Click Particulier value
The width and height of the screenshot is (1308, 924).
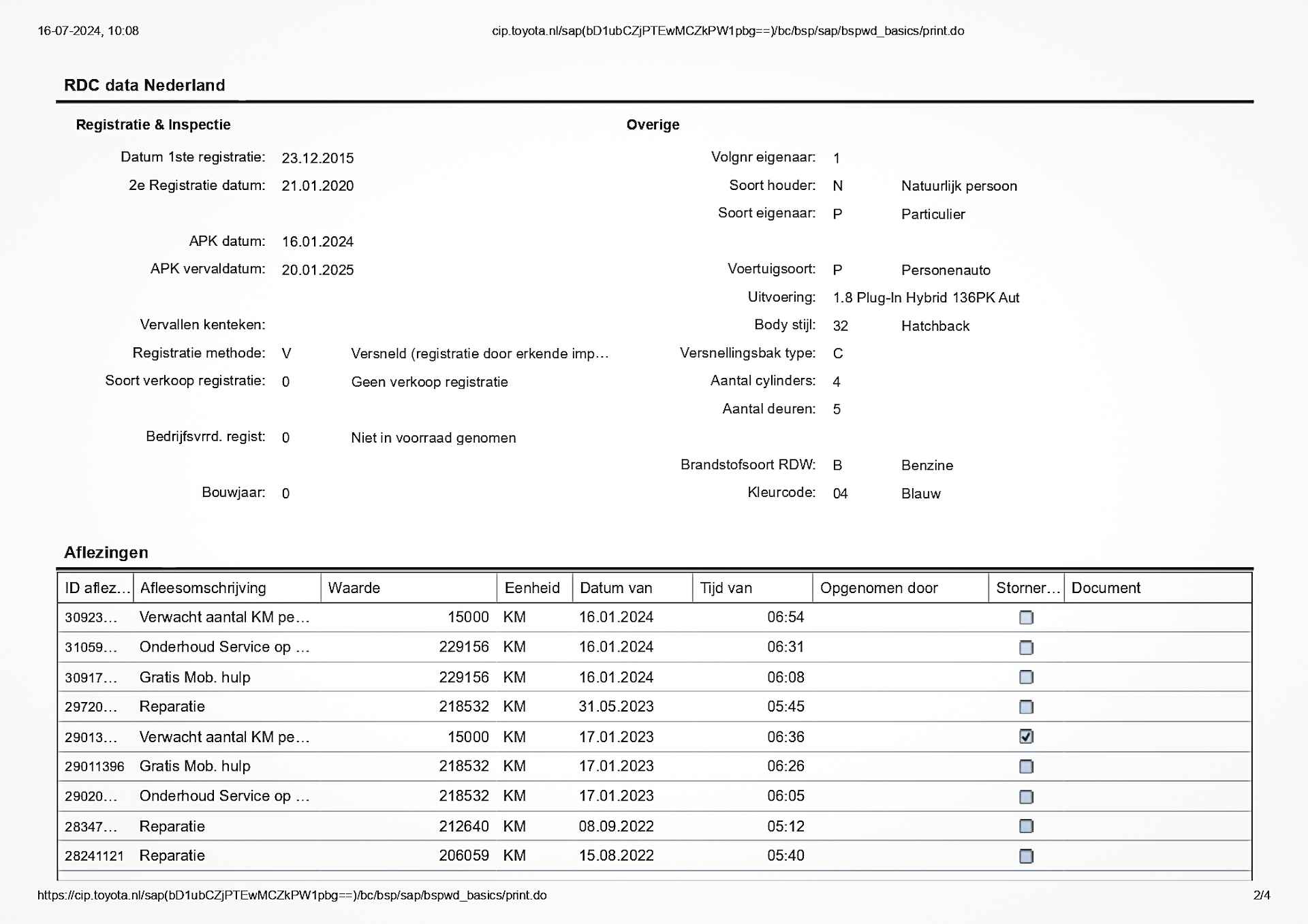coord(933,214)
